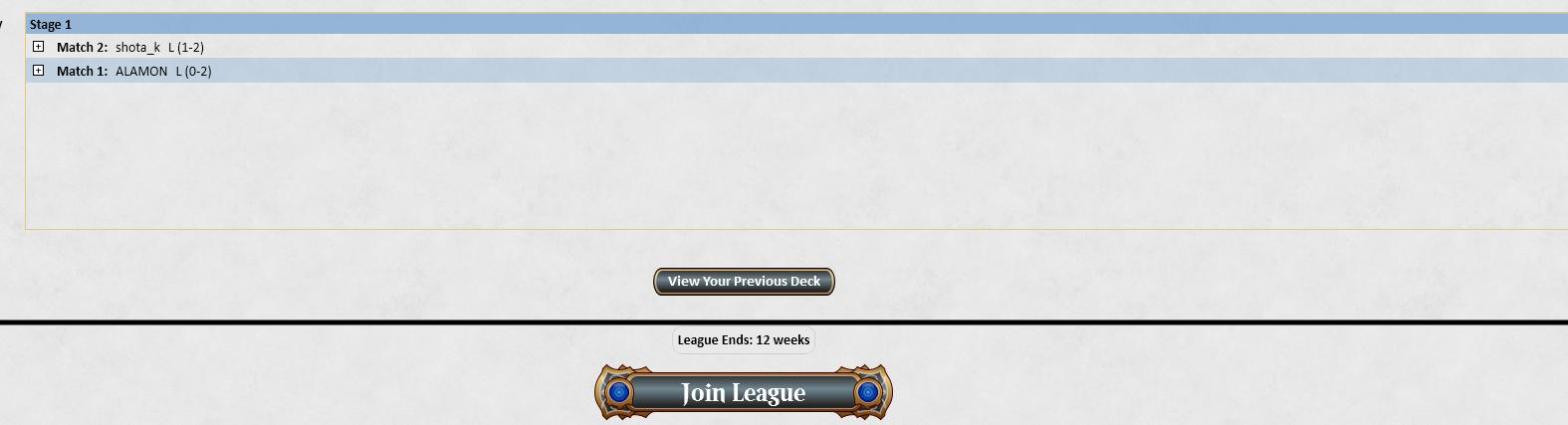Click the bronze left ornament of Join League
Screen dimensions: 1568x425
(613, 392)
